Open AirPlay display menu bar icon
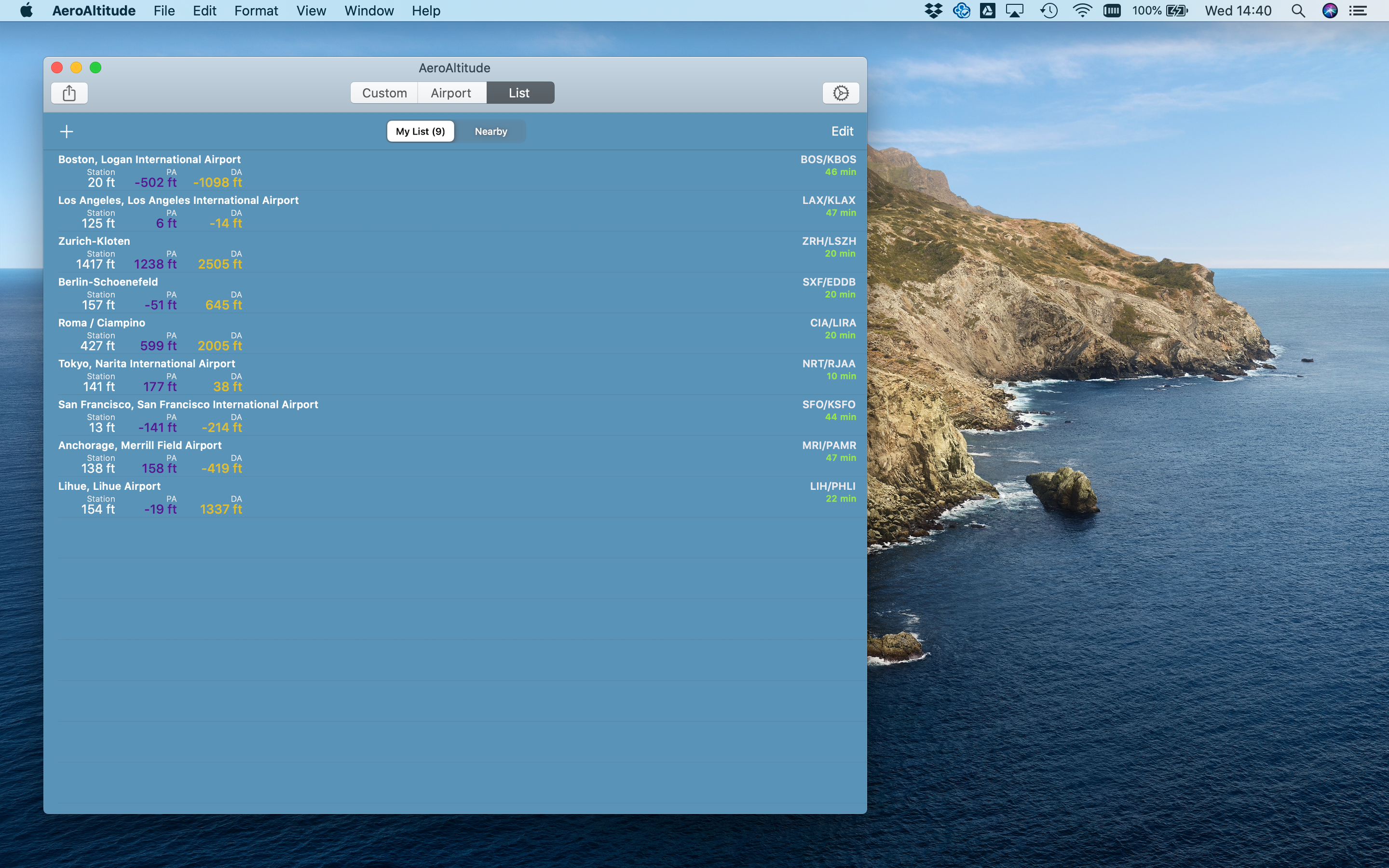 (x=1015, y=10)
